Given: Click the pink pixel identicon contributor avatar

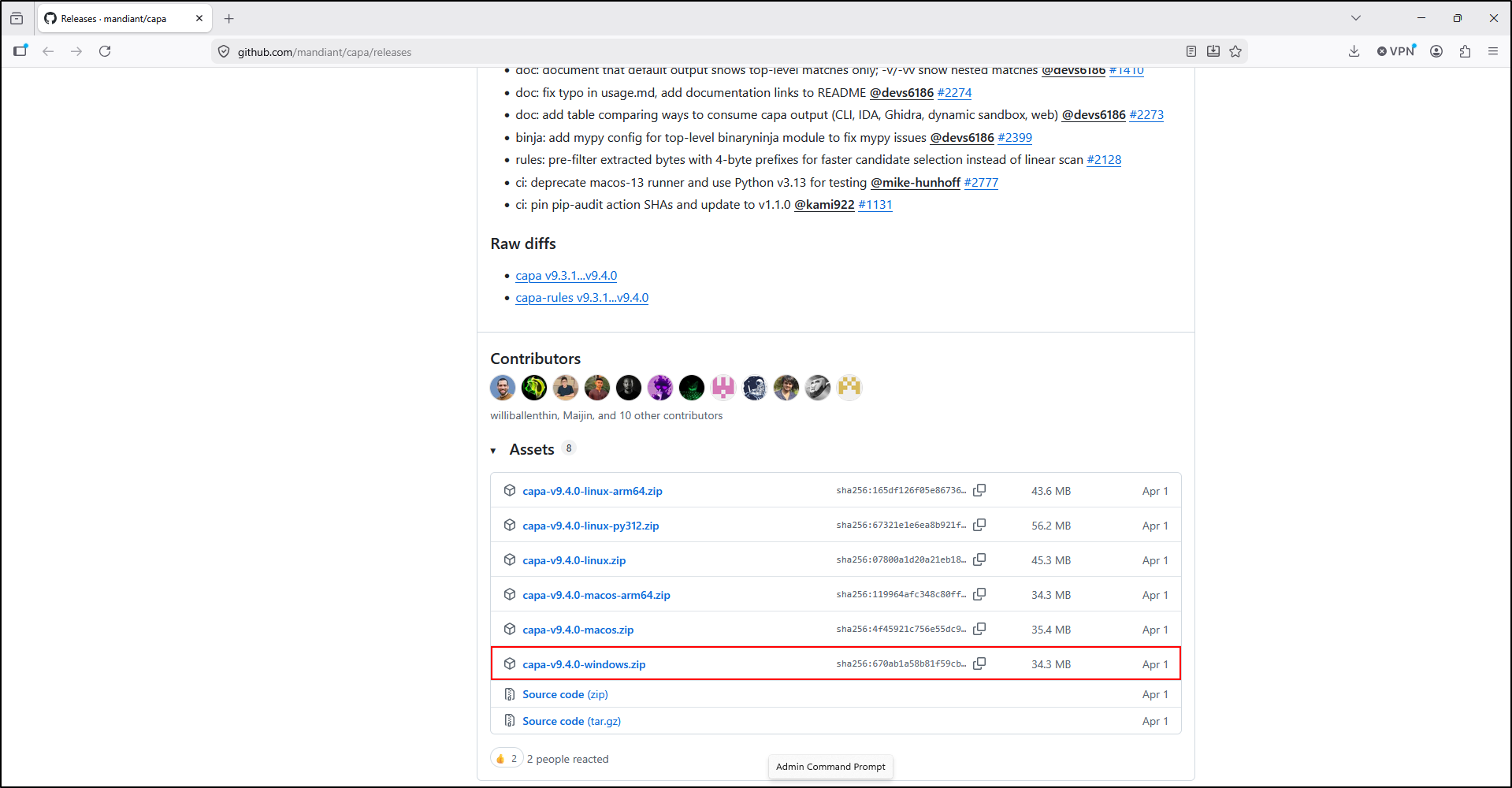Looking at the screenshot, I should (x=723, y=387).
